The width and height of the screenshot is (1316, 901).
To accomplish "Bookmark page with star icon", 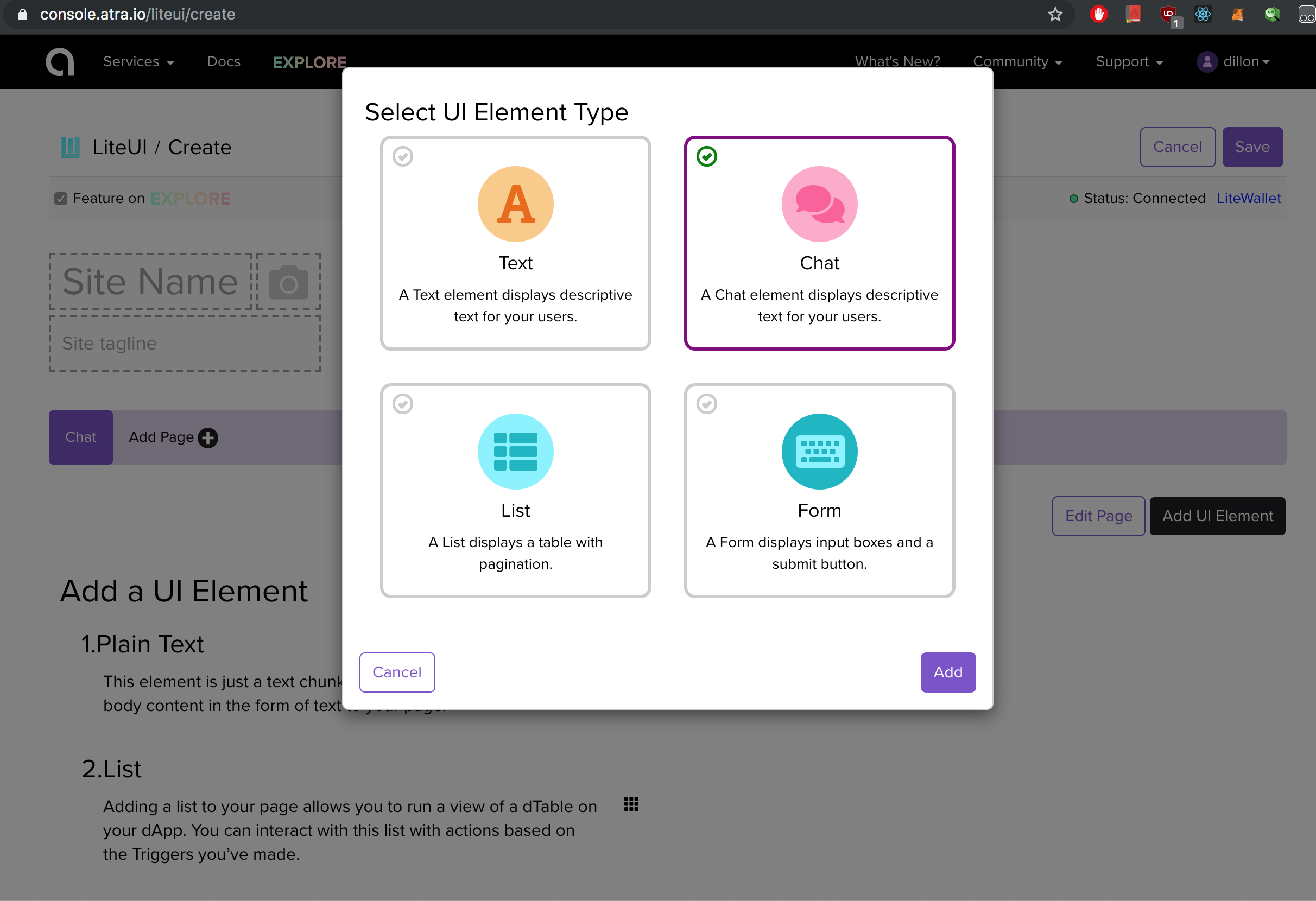I will point(1054,14).
